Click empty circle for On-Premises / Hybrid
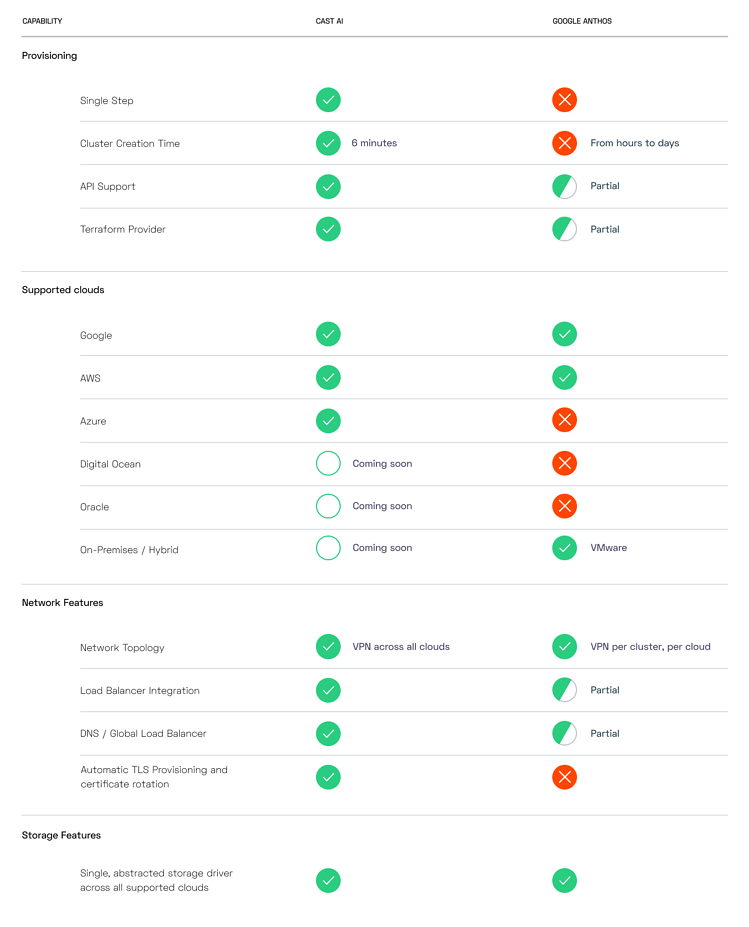 [x=328, y=548]
